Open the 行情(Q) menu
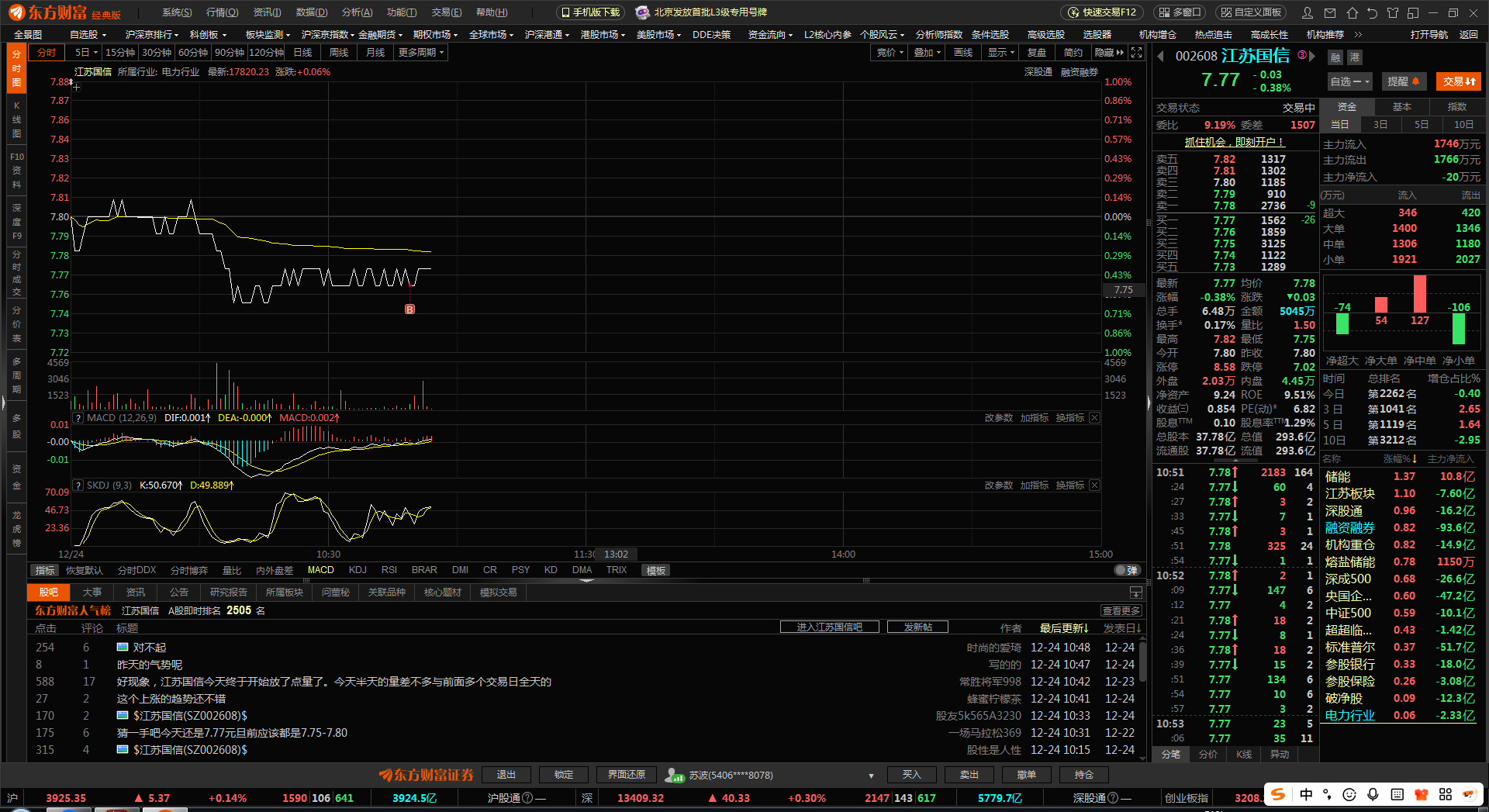1489x812 pixels. click(222, 12)
